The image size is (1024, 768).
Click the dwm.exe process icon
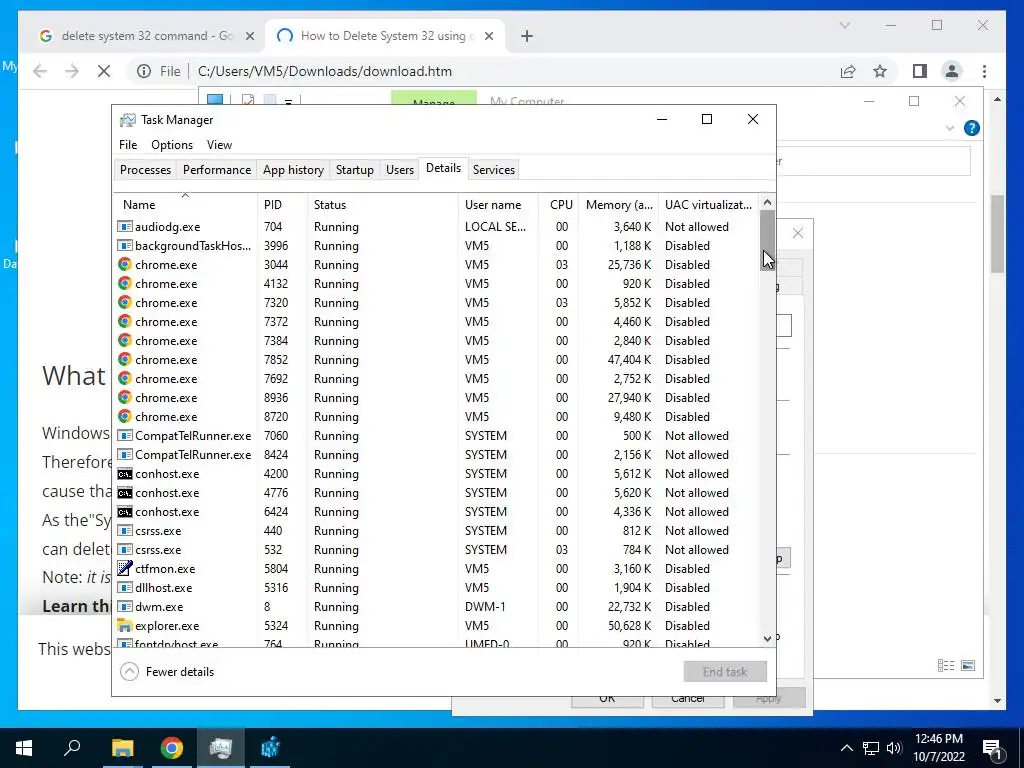coord(124,606)
